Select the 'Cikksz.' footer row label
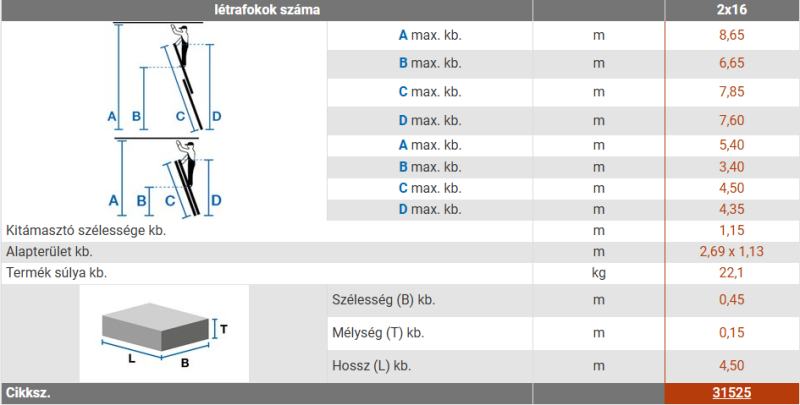Image resolution: width=800 pixels, height=405 pixels. pyautogui.click(x=28, y=394)
